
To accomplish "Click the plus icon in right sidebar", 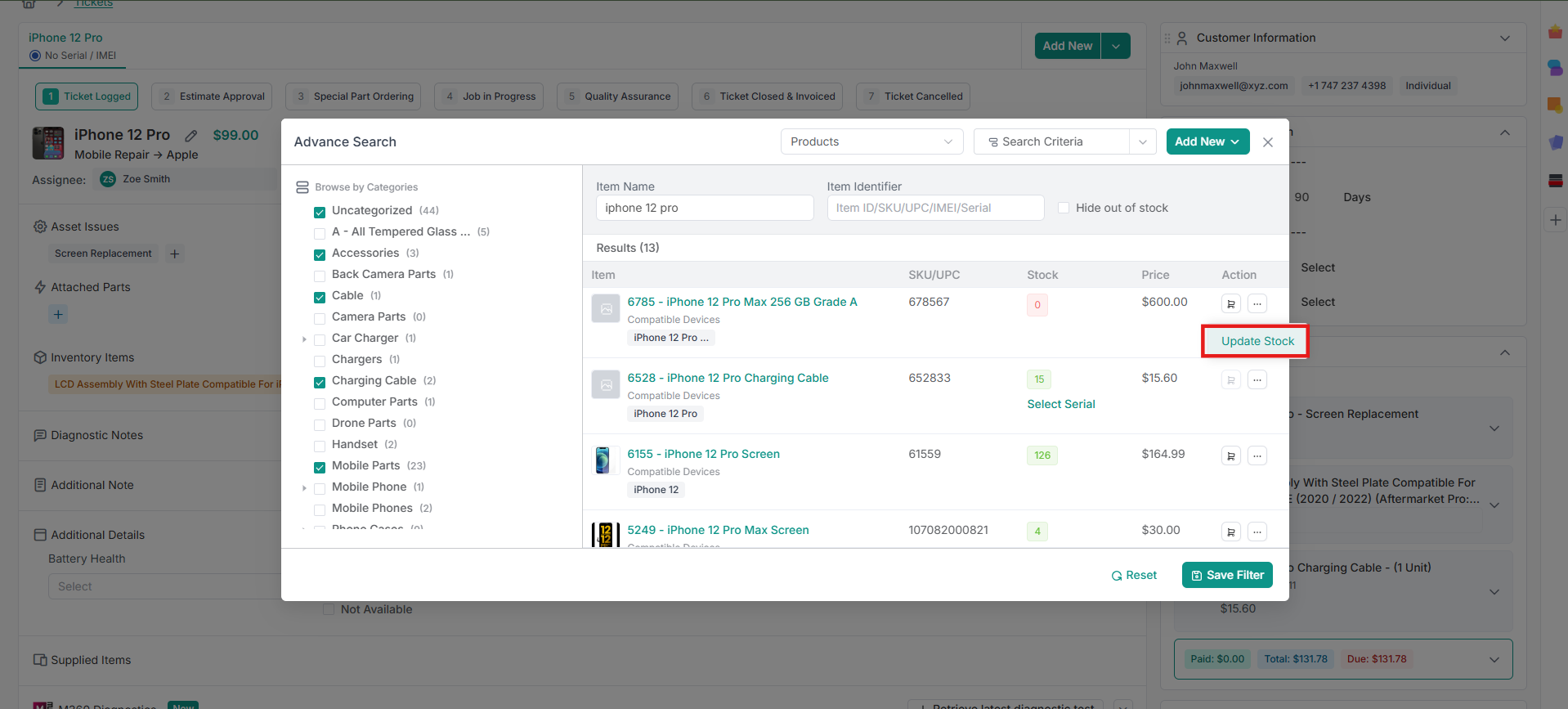I will coord(1556,220).
